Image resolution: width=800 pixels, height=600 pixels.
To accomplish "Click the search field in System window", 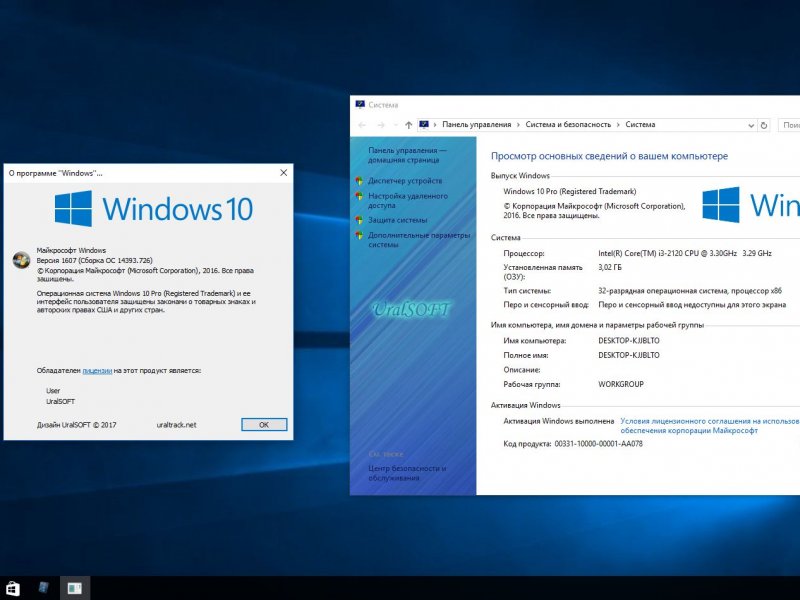I will click(x=789, y=125).
